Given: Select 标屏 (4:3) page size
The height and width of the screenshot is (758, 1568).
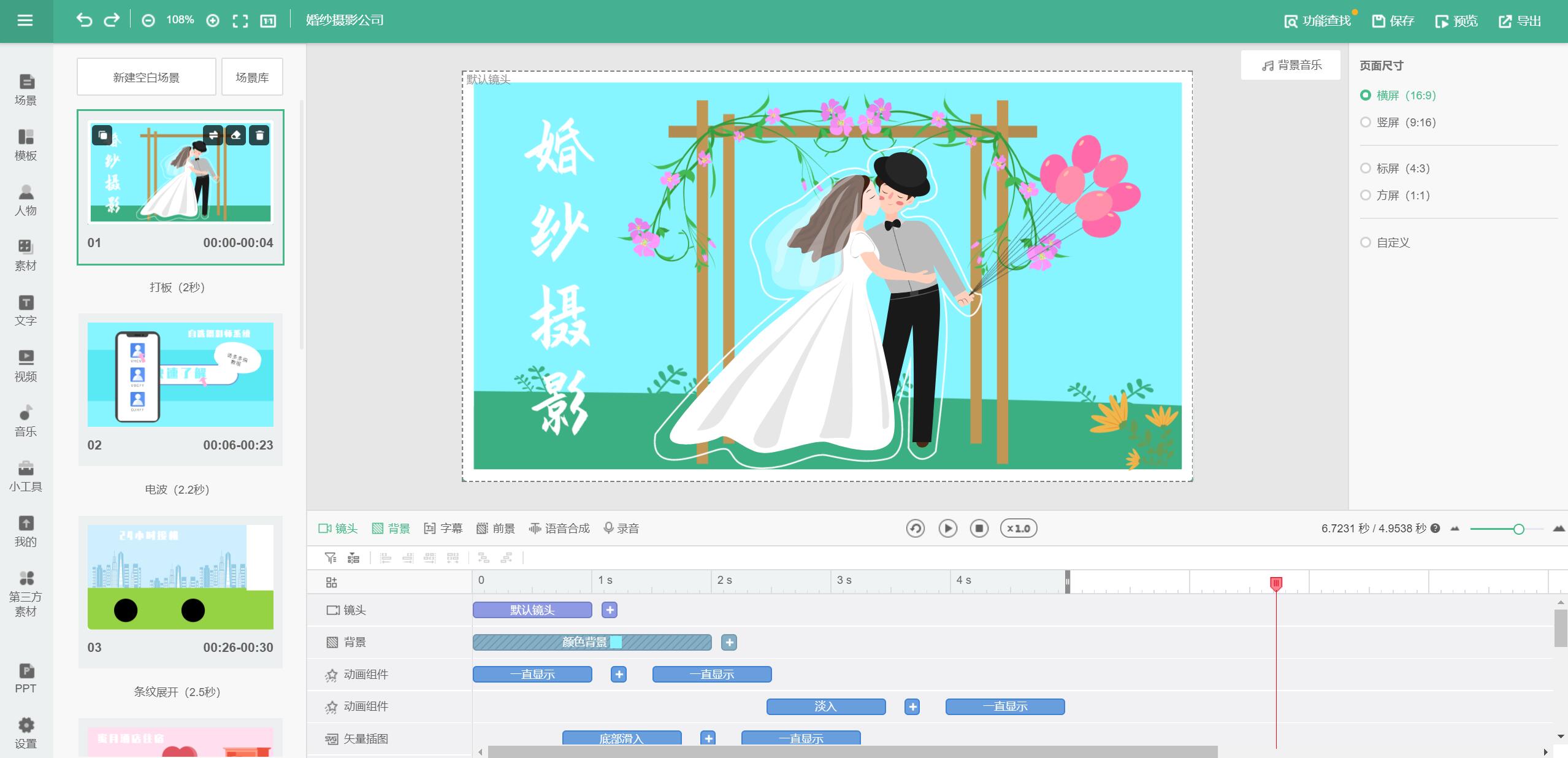Looking at the screenshot, I should (x=1395, y=168).
